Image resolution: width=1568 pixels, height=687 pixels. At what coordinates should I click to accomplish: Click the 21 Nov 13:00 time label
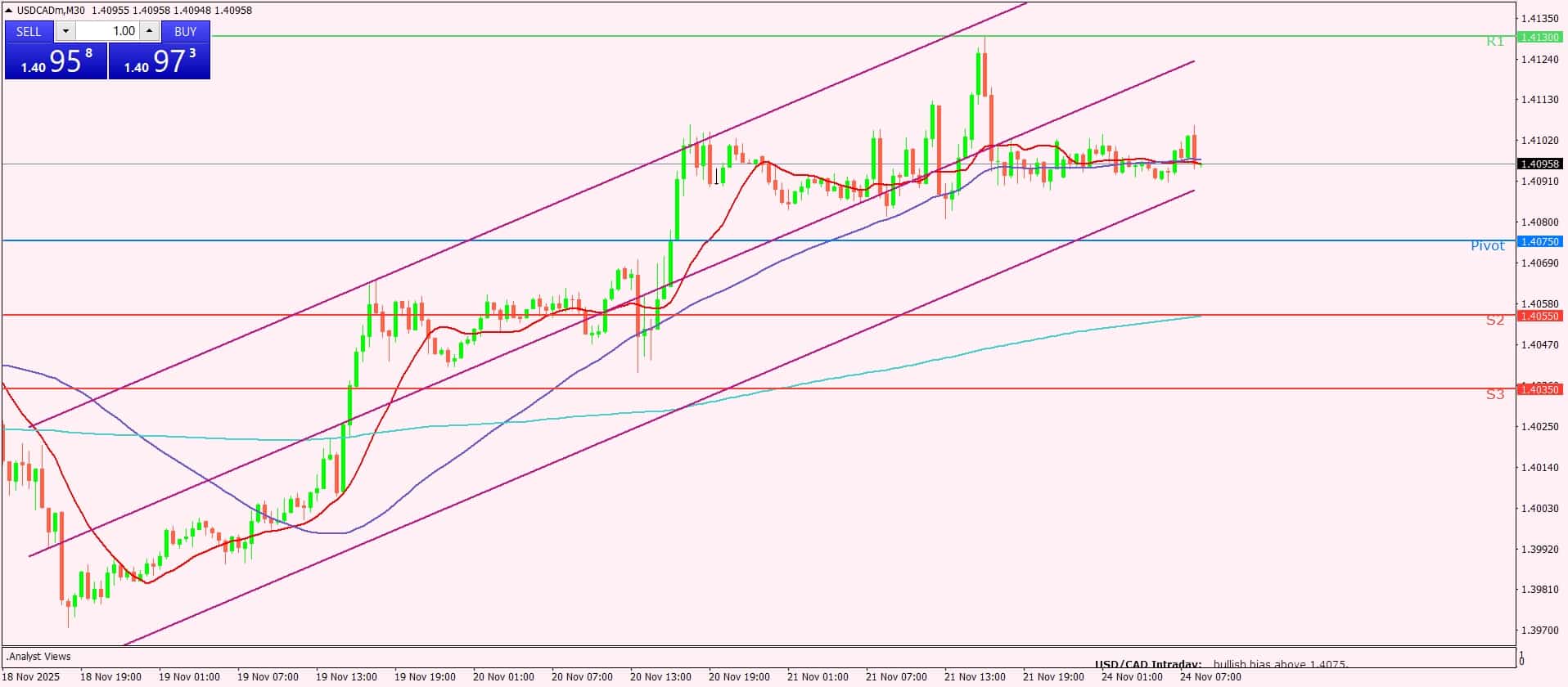click(x=975, y=676)
